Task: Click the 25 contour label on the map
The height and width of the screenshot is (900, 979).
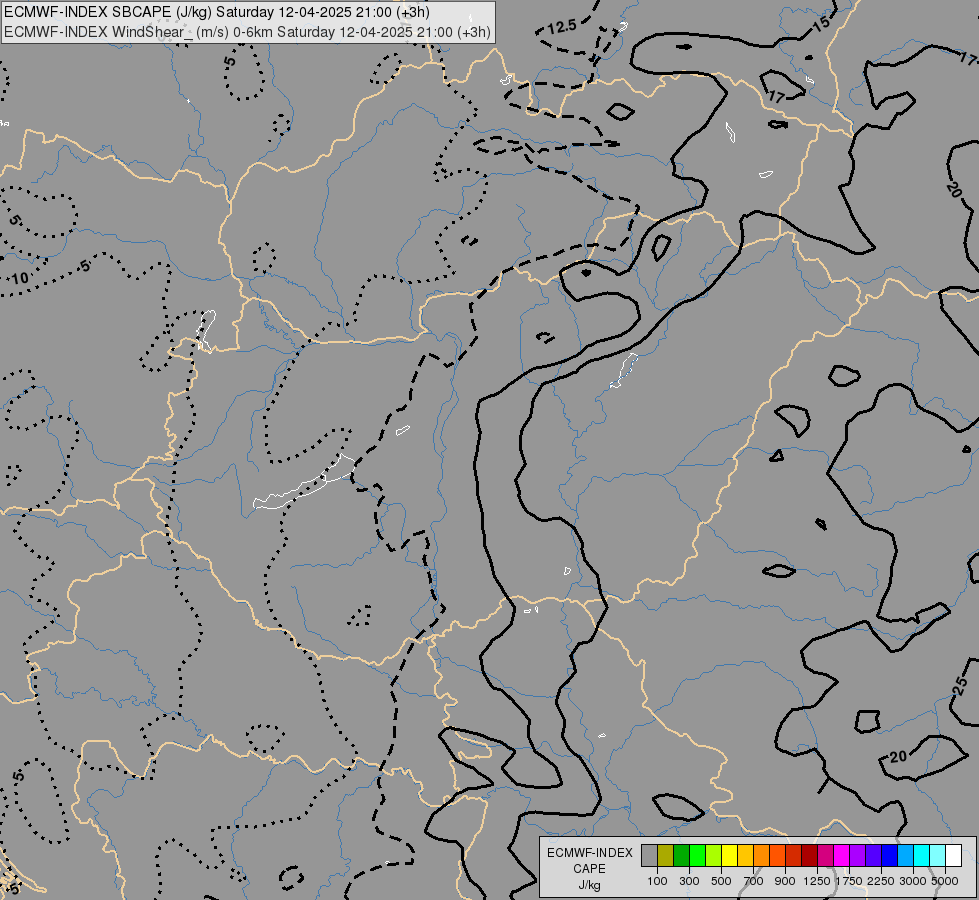Action: point(962,686)
